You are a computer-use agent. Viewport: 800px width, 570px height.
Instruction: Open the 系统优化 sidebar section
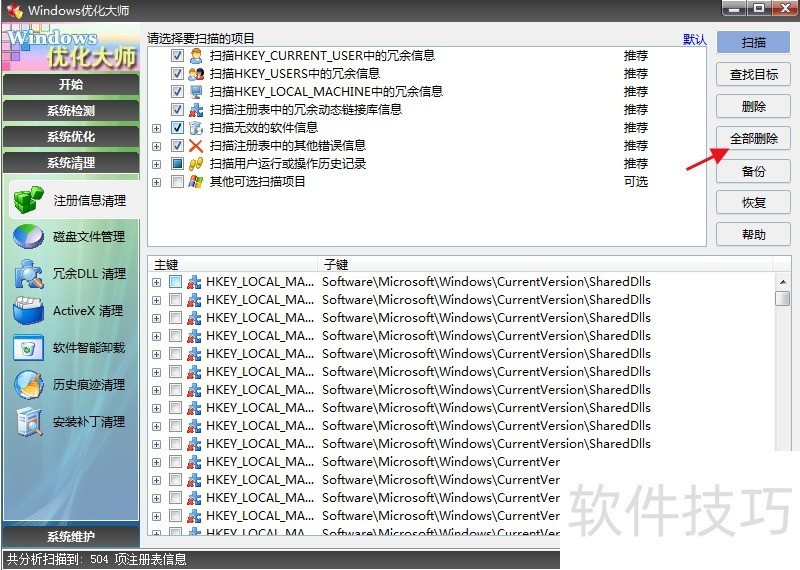[71, 137]
